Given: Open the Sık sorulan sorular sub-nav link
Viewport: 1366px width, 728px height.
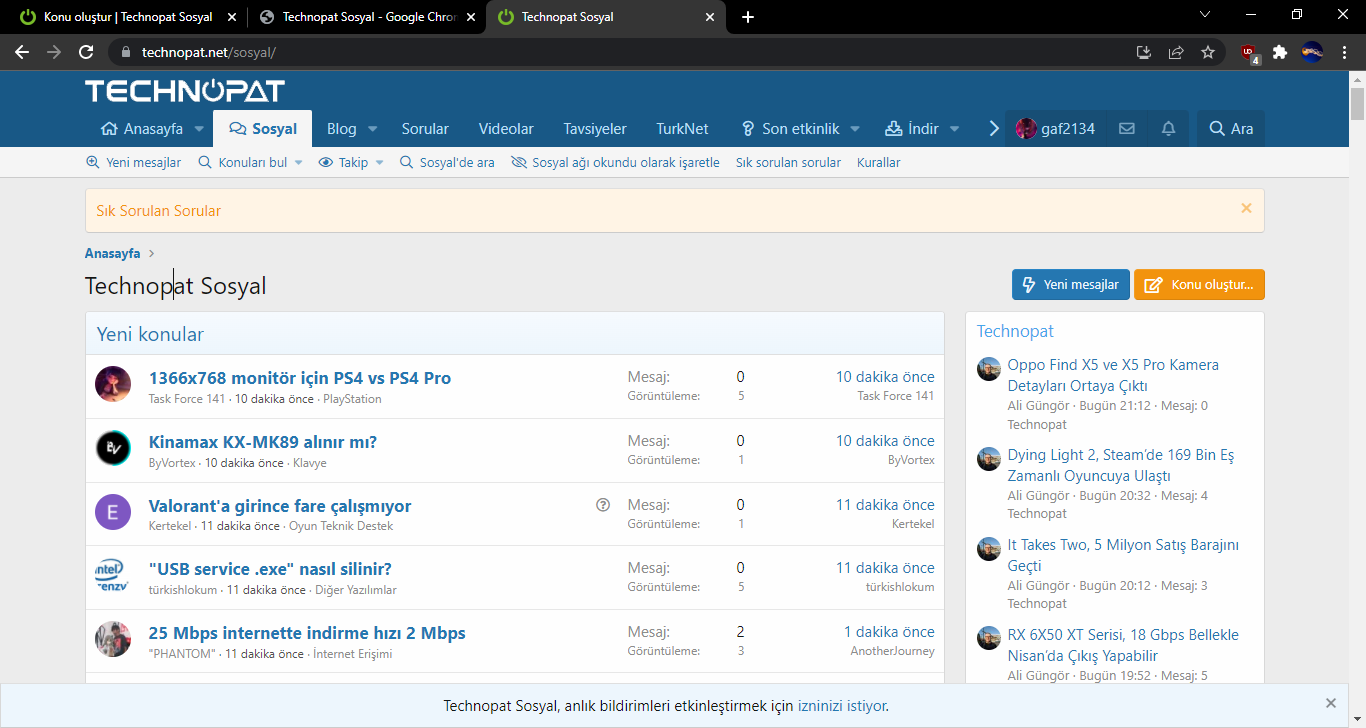Looking at the screenshot, I should point(788,162).
